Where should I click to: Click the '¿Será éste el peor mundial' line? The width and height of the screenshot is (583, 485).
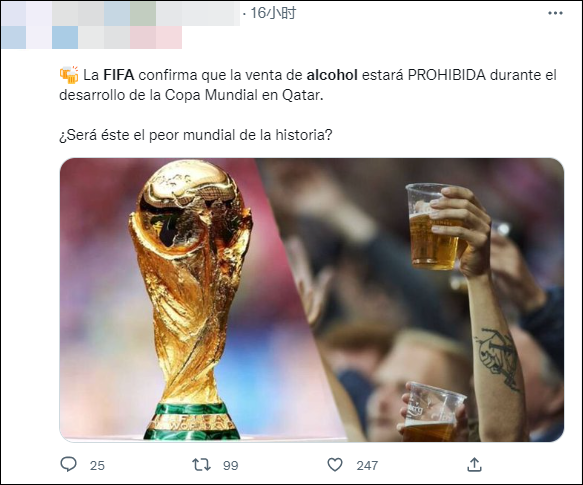click(x=196, y=135)
